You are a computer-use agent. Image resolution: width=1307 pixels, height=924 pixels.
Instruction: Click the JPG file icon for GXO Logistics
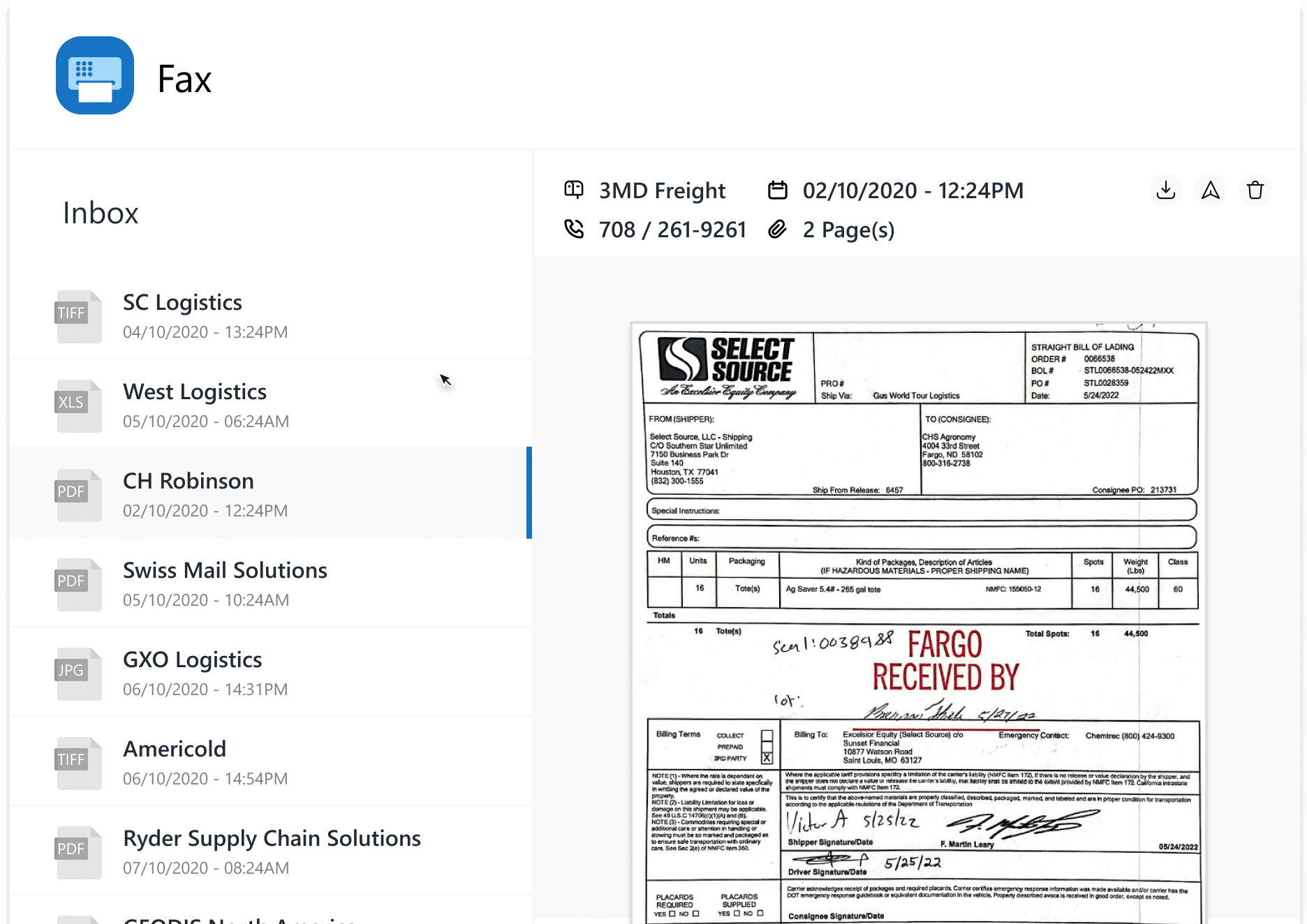pyautogui.click(x=78, y=673)
